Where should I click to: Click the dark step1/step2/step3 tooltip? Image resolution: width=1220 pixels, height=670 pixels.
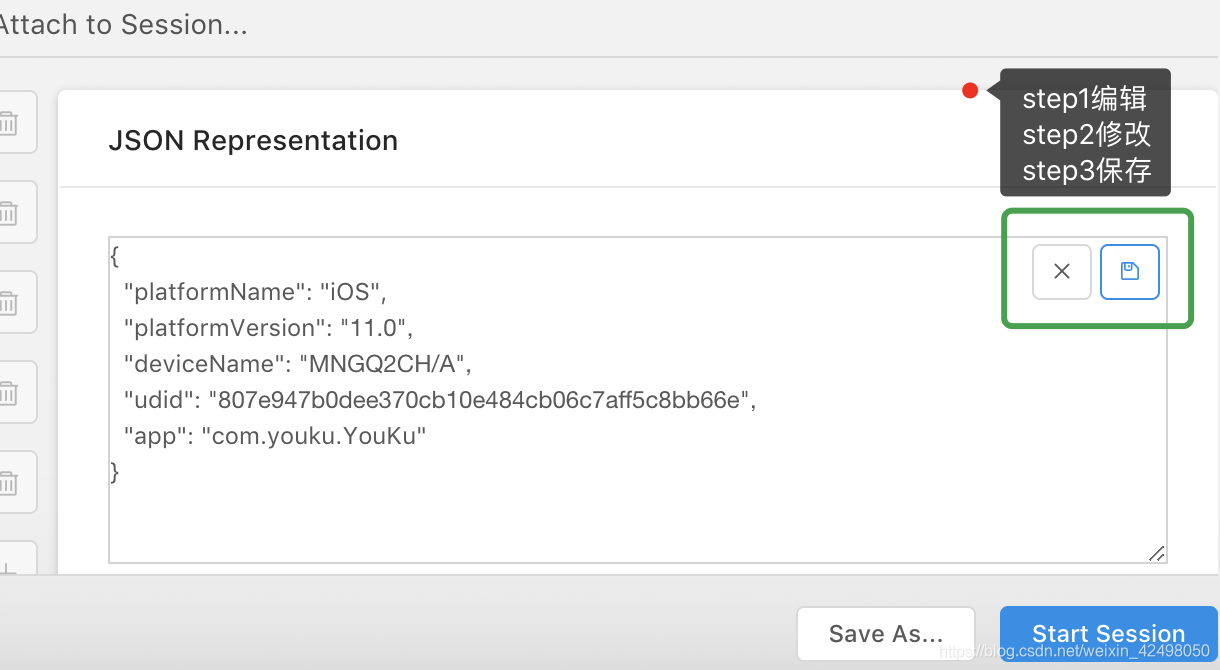(x=1085, y=133)
